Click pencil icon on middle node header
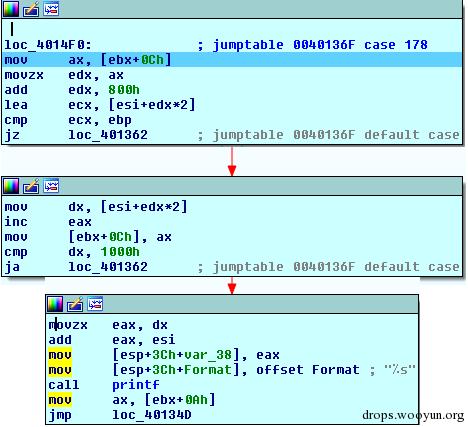Screen dimensions: 468x427 (31, 186)
